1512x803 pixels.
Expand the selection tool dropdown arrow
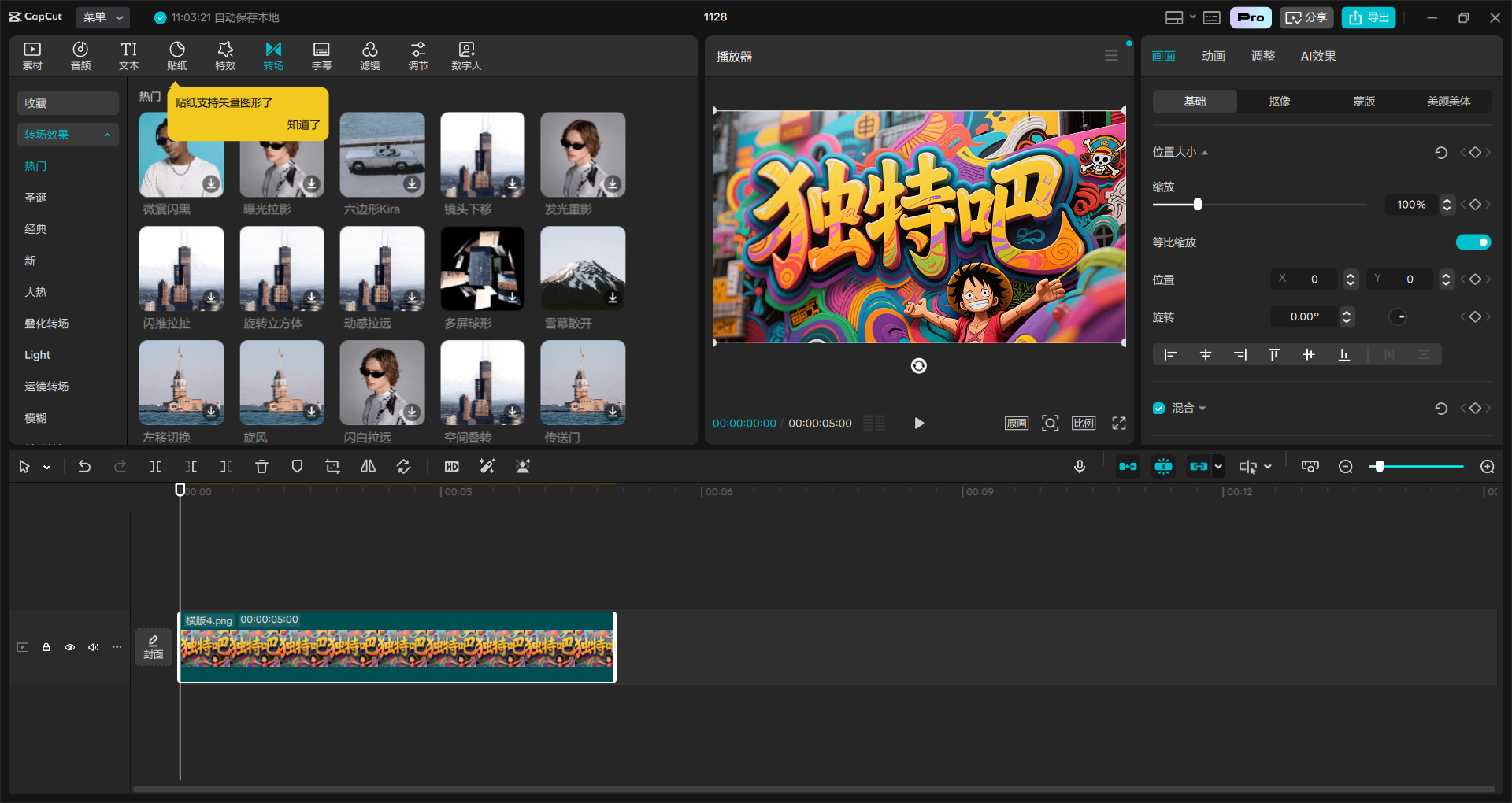point(47,466)
